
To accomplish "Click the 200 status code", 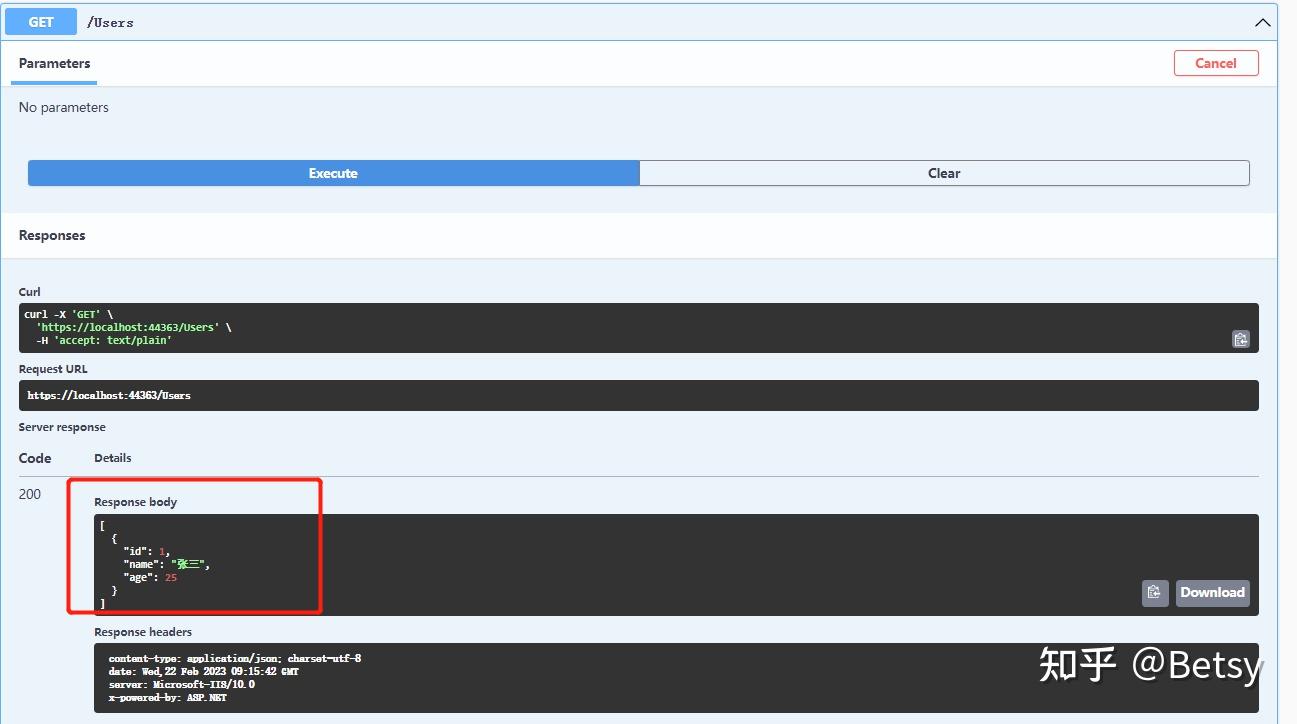I will click(x=30, y=494).
